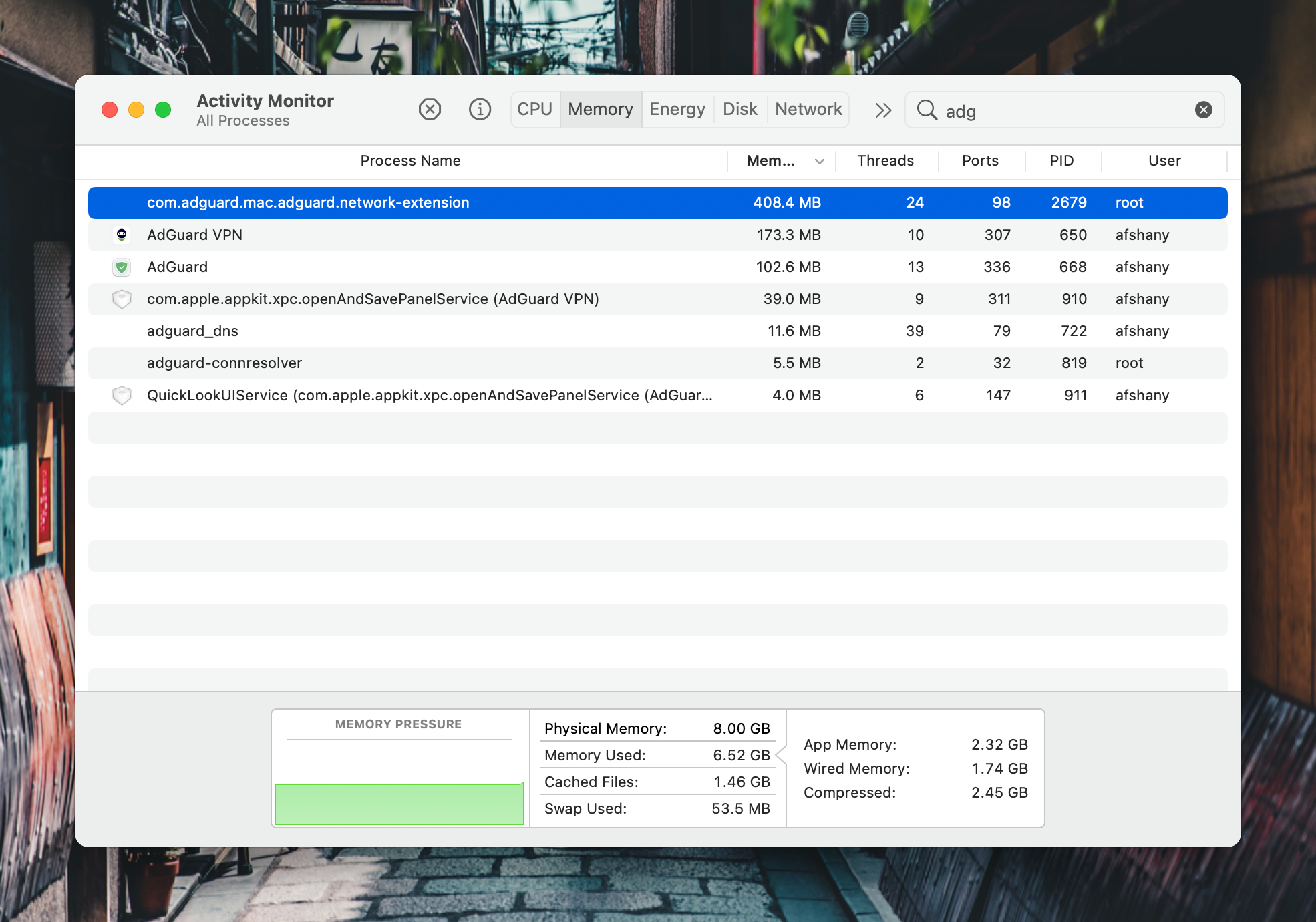Click the Cached Files 1.46 GB value
The width and height of the screenshot is (1316, 922).
click(742, 782)
